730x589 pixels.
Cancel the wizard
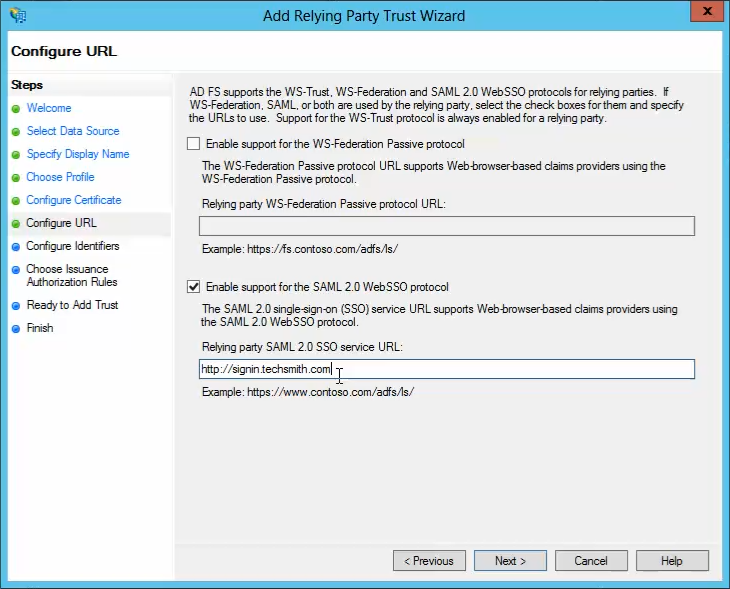(591, 561)
